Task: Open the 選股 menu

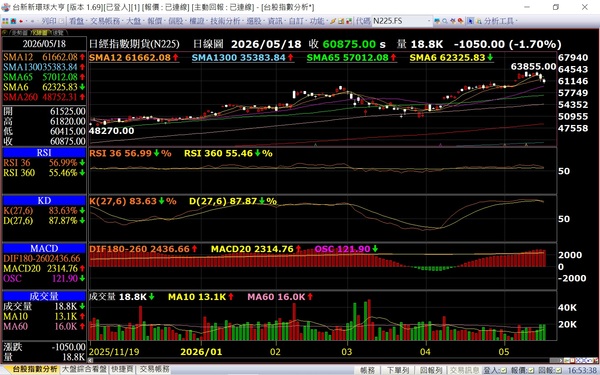Action: 254,21
